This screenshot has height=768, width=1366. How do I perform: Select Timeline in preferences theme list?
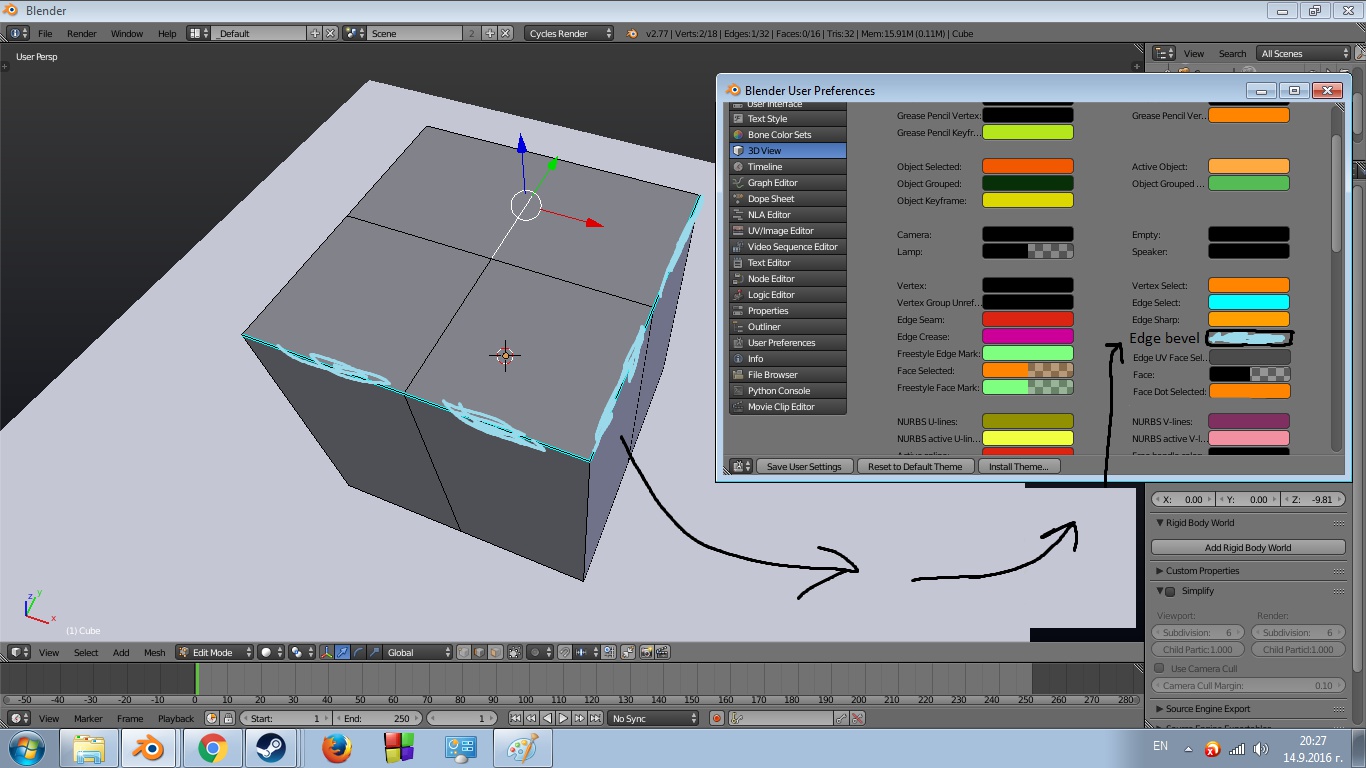tap(787, 167)
